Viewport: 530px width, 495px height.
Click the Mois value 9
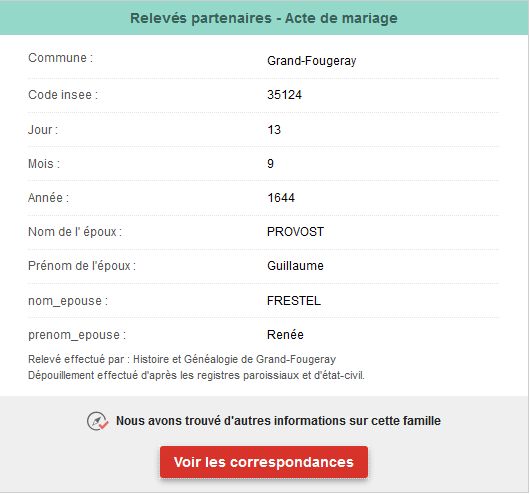point(270,164)
